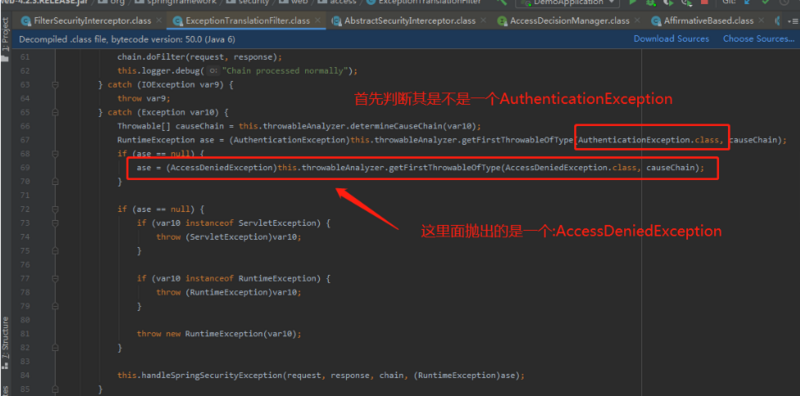800x396 pixels.
Task: Click line number 67 in the gutter
Action: click(25, 140)
